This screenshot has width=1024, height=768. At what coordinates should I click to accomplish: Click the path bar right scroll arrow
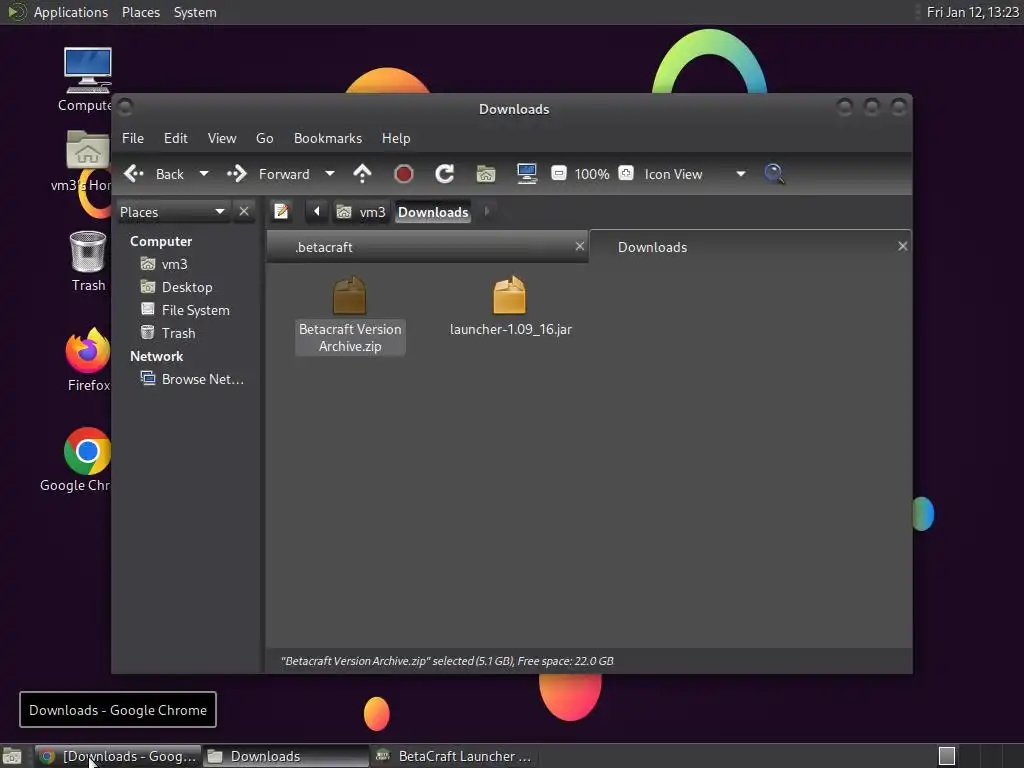(487, 212)
